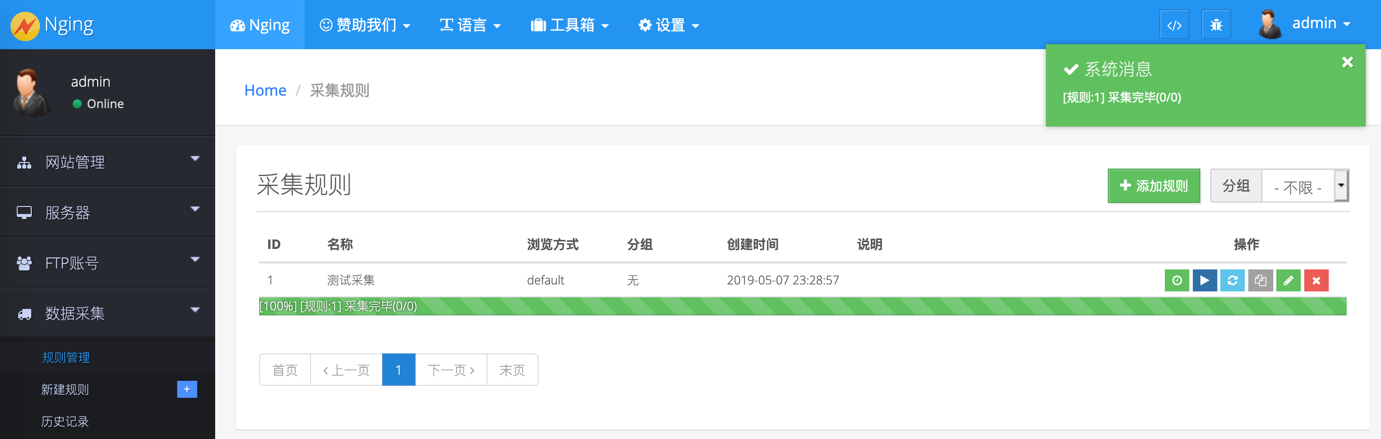Viewport: 1381px width, 439px height.
Task: Expand the 服务器 sidebar section
Action: (x=107, y=212)
